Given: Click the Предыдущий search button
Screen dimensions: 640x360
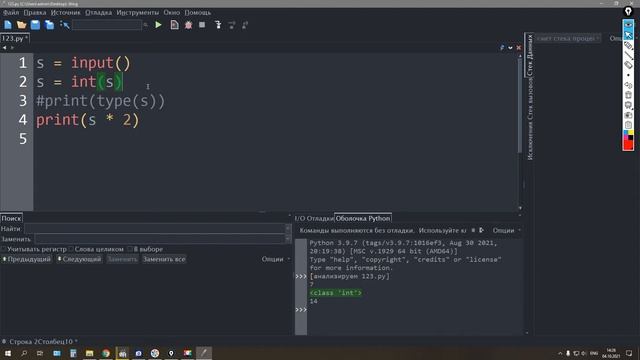Looking at the screenshot, I should 27,259.
